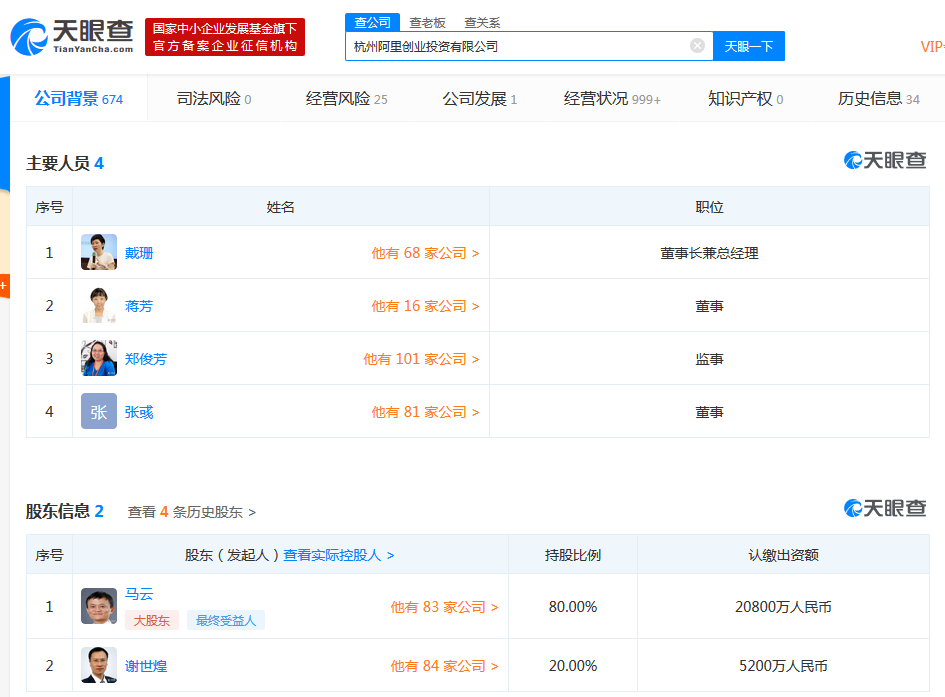The width and height of the screenshot is (945, 697).
Task: Click 谢世煌's shareholder photo
Action: pos(99,666)
